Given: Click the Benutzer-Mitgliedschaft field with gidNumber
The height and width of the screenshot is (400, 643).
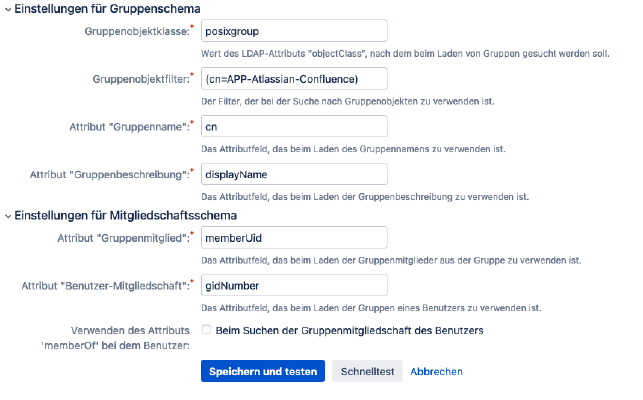Looking at the screenshot, I should click(294, 285).
